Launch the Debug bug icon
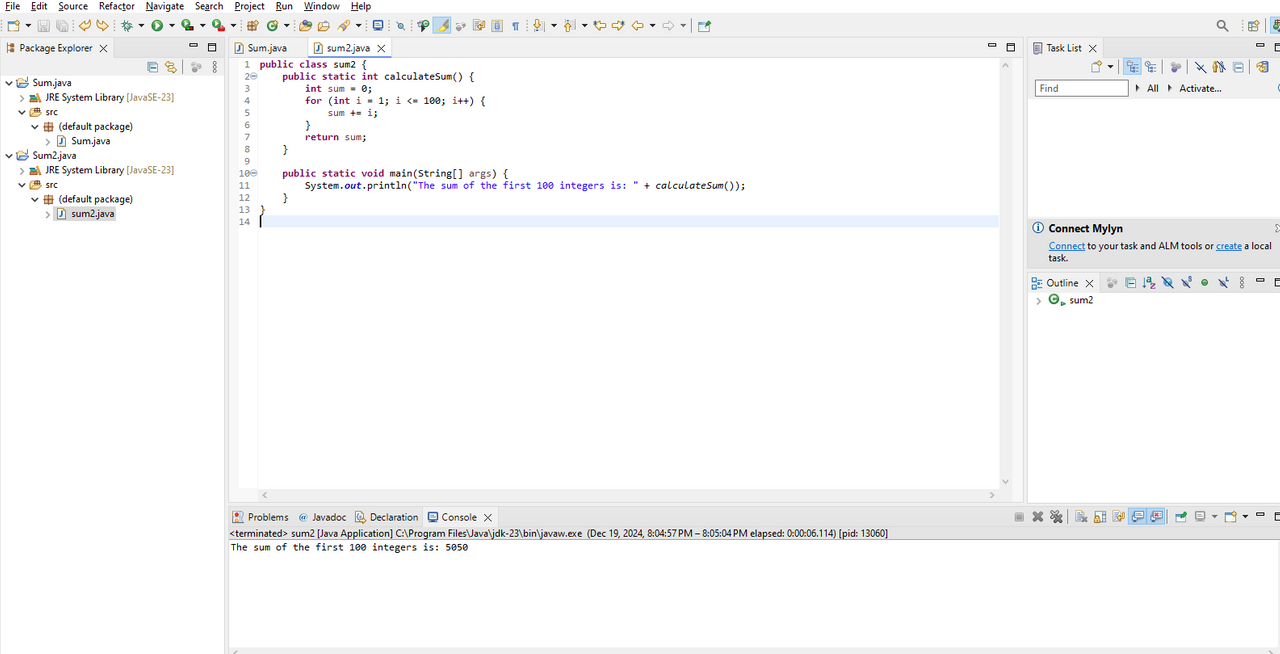Image resolution: width=1280 pixels, height=654 pixels. click(x=127, y=26)
